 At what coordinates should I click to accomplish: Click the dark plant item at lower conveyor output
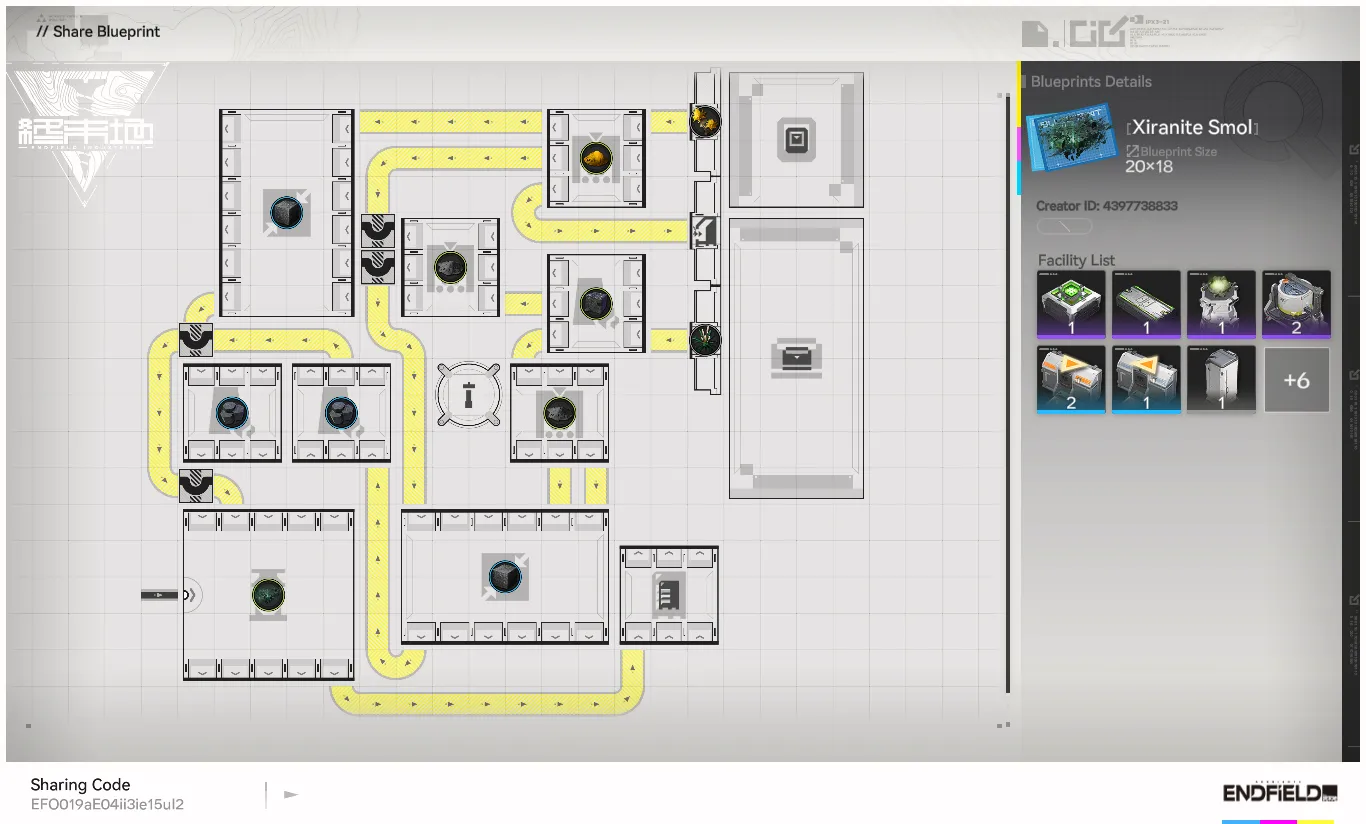point(706,340)
